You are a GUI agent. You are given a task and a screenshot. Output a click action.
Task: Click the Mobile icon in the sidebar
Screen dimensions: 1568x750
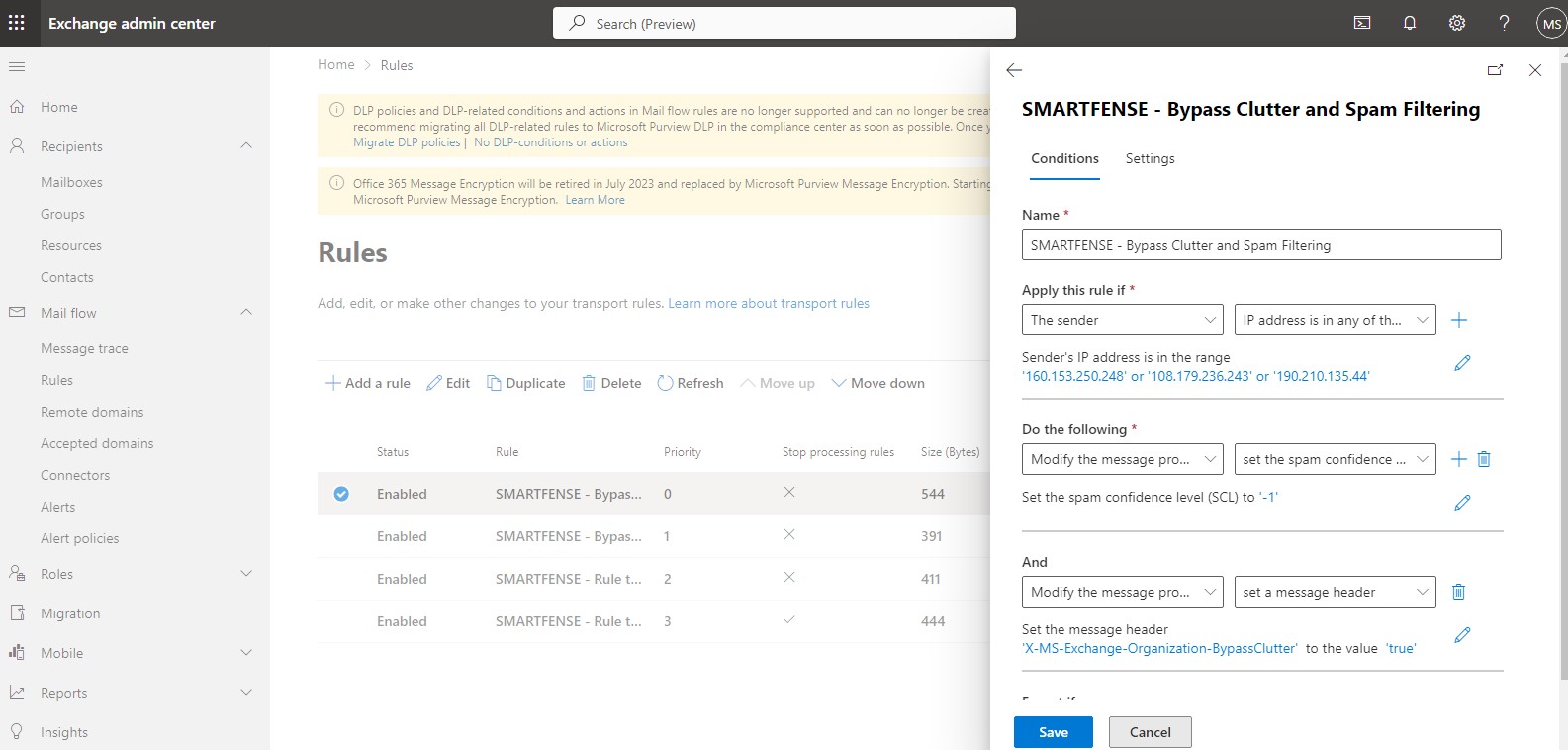point(17,653)
